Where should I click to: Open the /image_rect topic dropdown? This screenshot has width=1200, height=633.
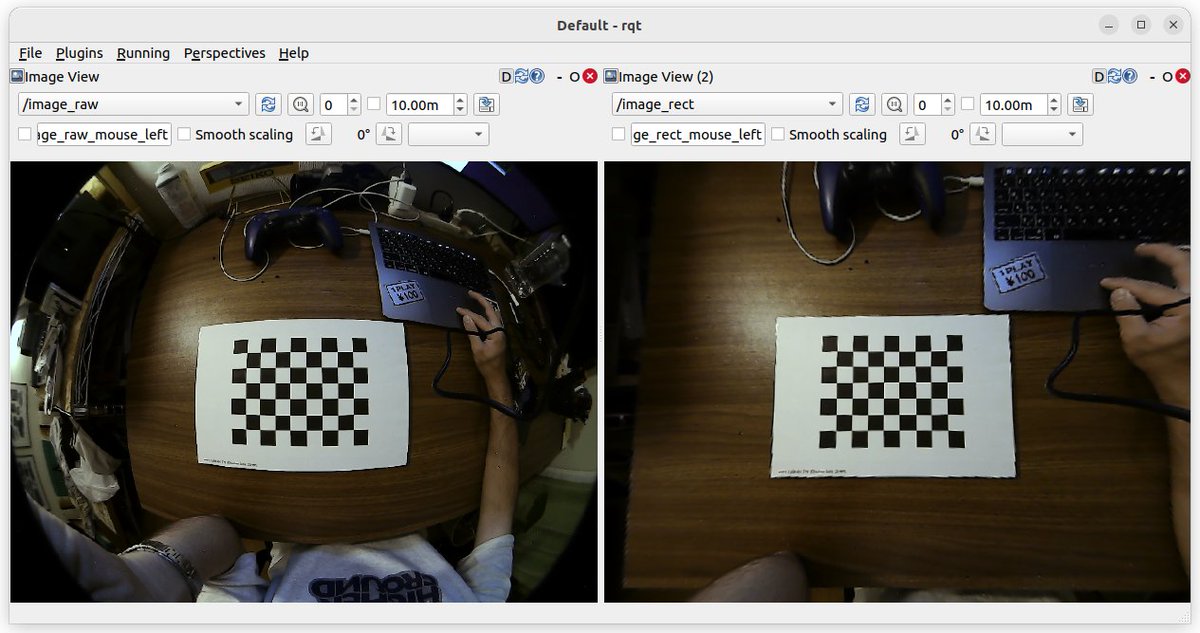pyautogui.click(x=727, y=104)
